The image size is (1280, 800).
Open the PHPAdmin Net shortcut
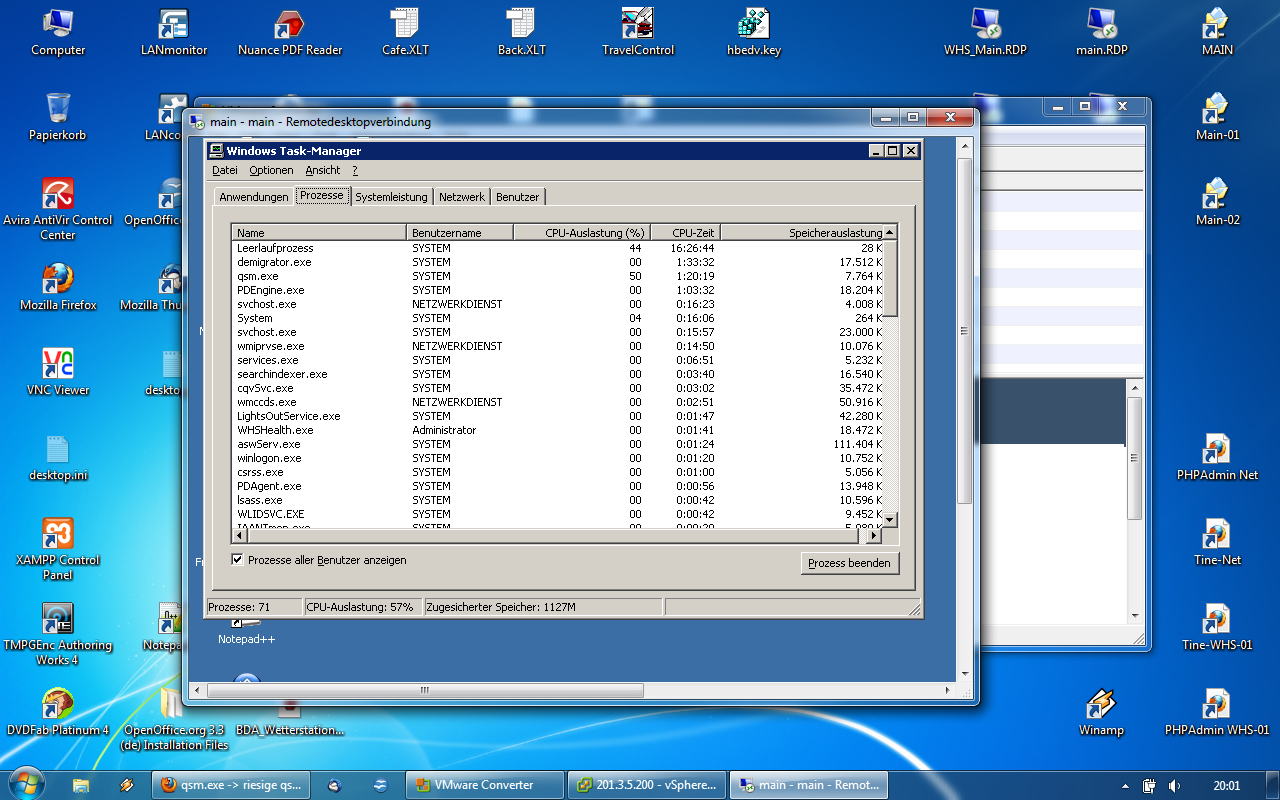pyautogui.click(x=1217, y=457)
